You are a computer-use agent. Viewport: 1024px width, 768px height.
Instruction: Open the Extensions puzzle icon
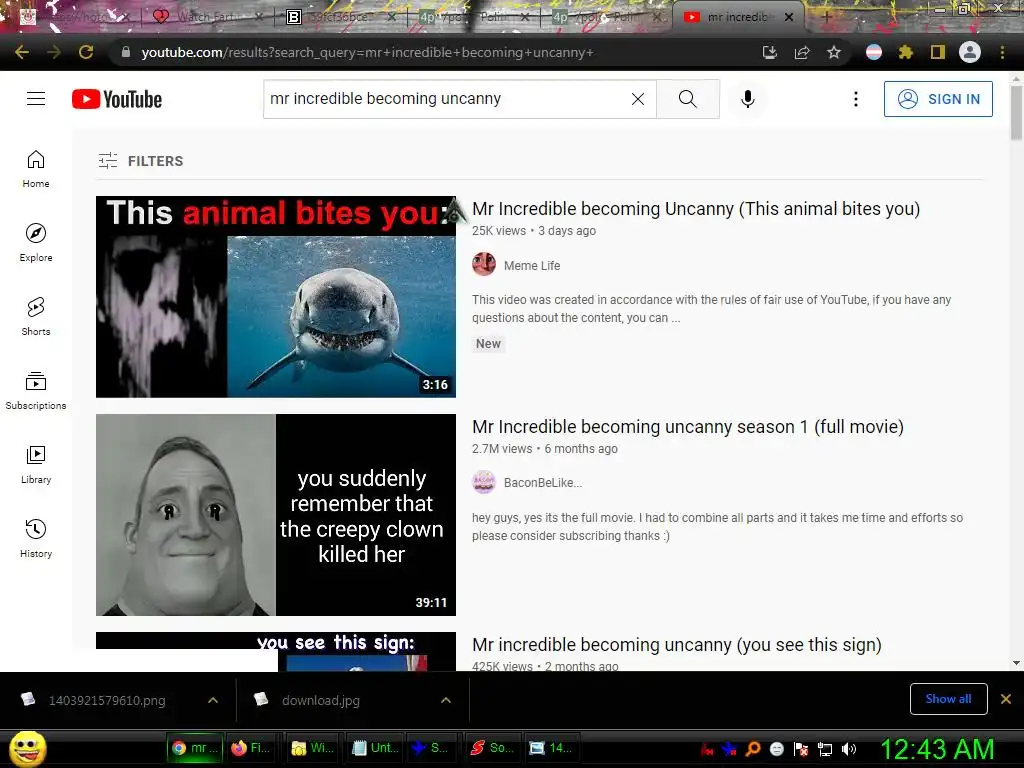pos(906,52)
